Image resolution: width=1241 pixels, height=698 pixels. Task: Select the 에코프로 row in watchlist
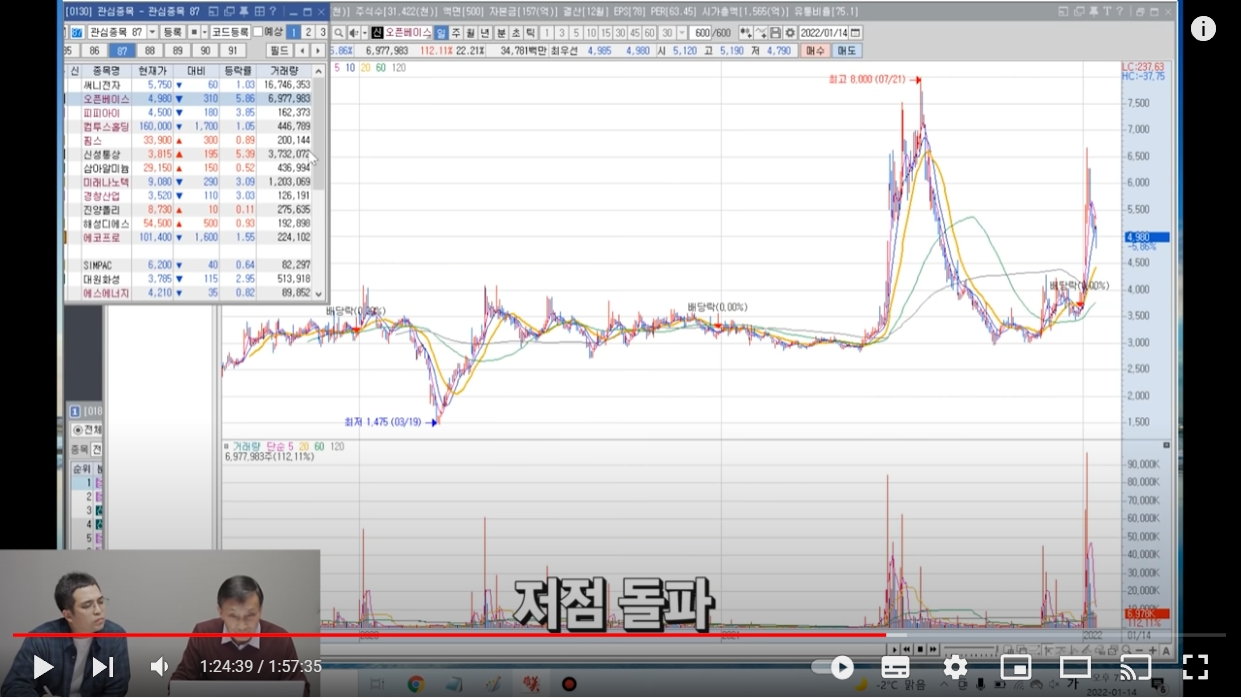point(189,237)
